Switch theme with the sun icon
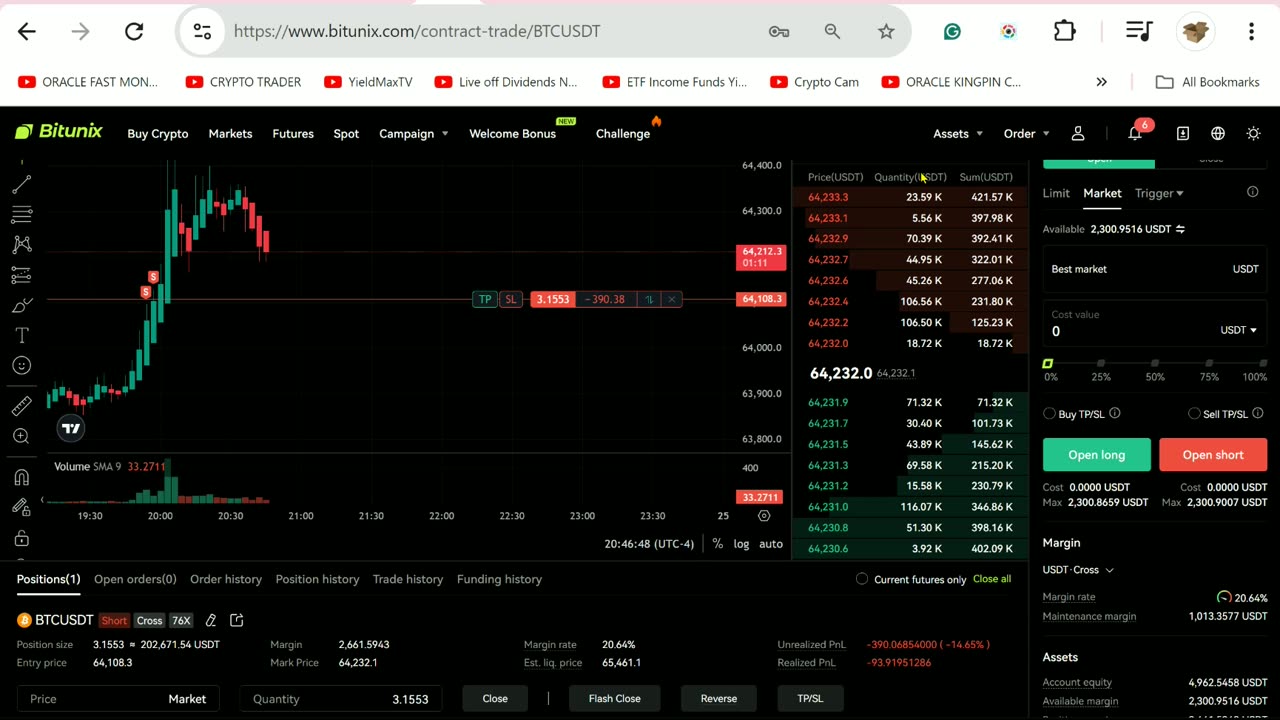 (1253, 133)
